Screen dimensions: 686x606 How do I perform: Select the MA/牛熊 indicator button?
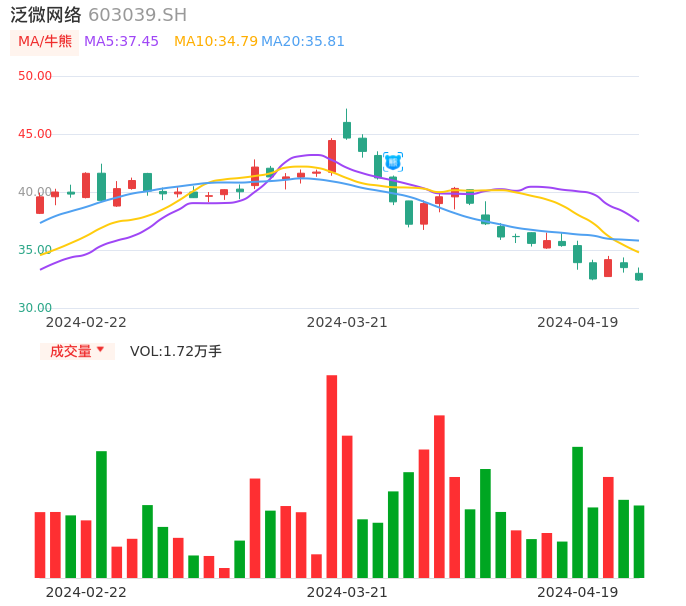point(45,42)
